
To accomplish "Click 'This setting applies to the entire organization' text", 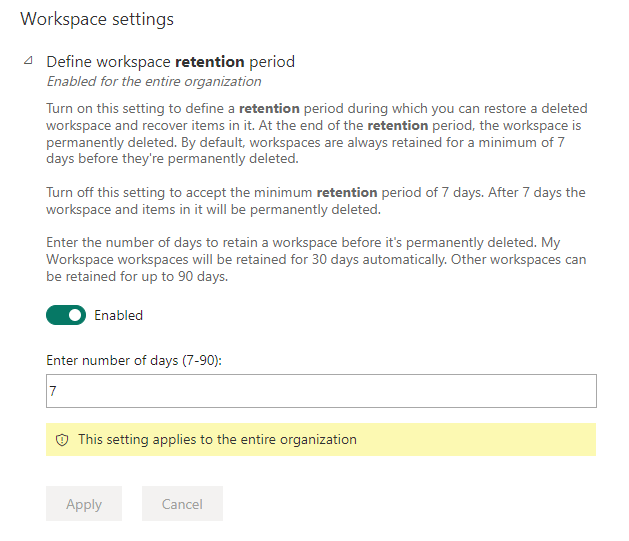I will pyautogui.click(x=217, y=439).
